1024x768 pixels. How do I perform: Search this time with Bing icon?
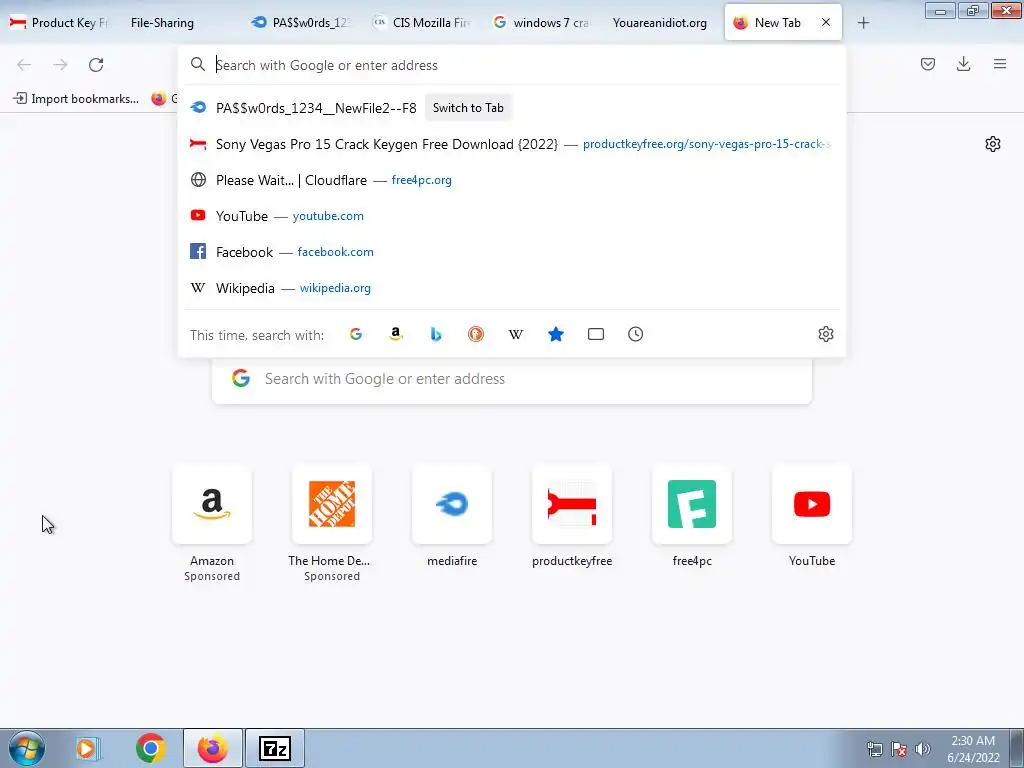(436, 334)
